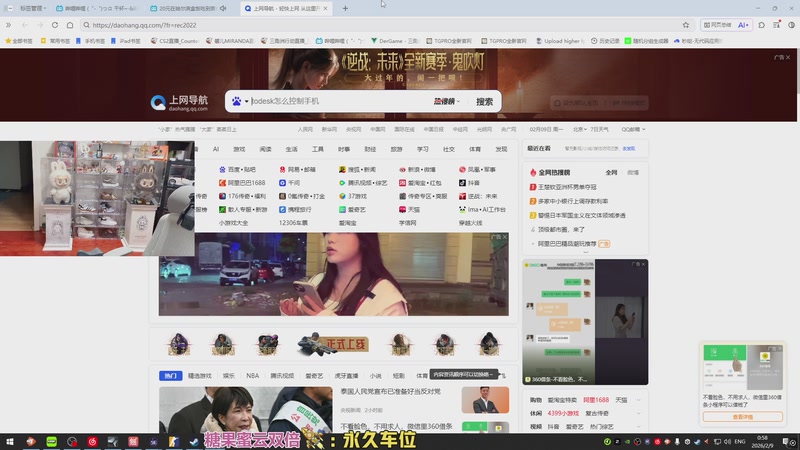Expand the hot search list chevron
The image size is (800, 450).
point(586,252)
